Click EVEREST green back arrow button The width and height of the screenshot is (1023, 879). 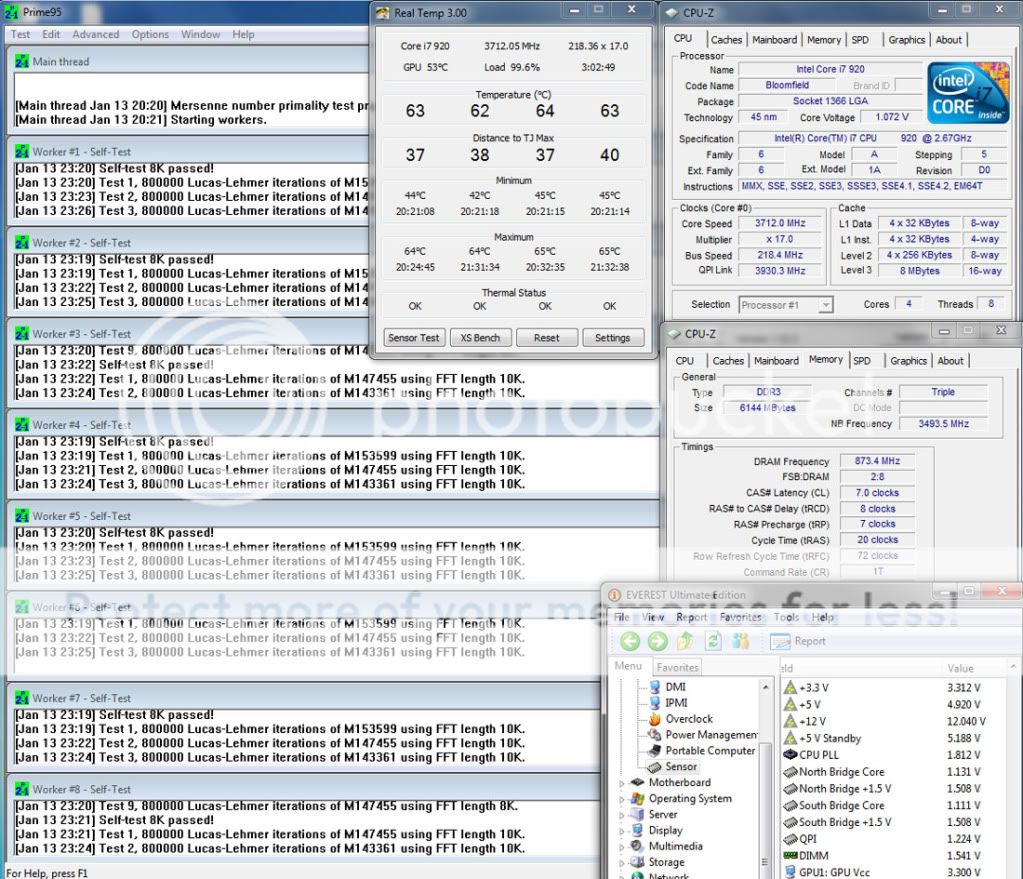point(630,641)
